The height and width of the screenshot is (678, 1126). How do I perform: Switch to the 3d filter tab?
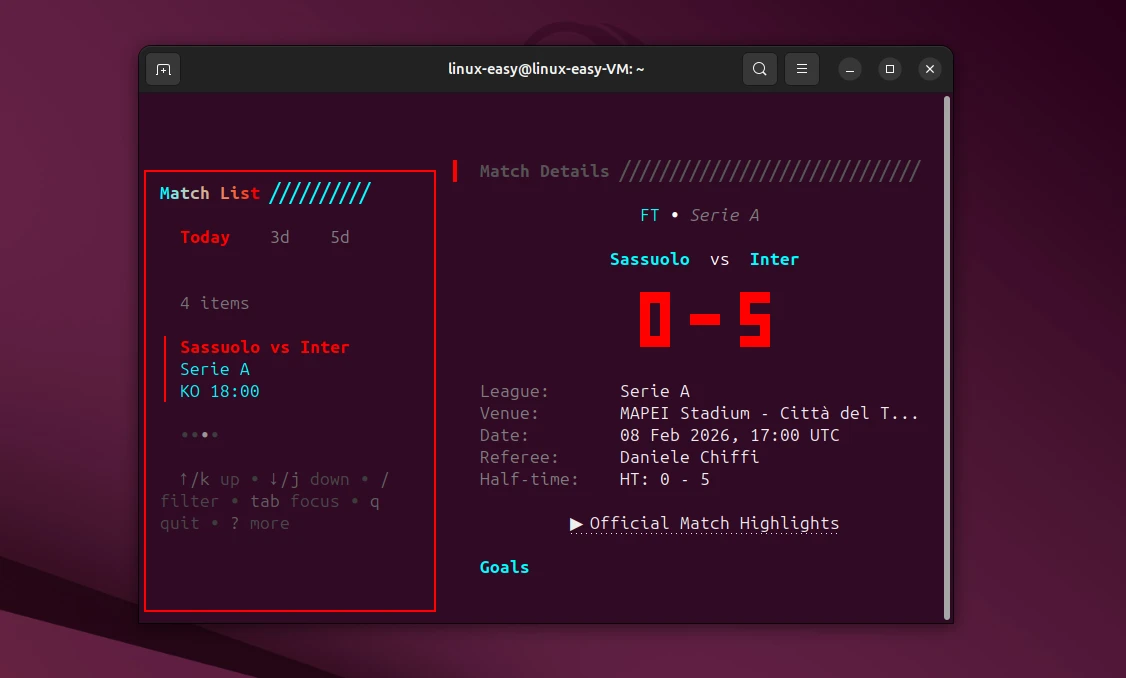click(x=279, y=237)
